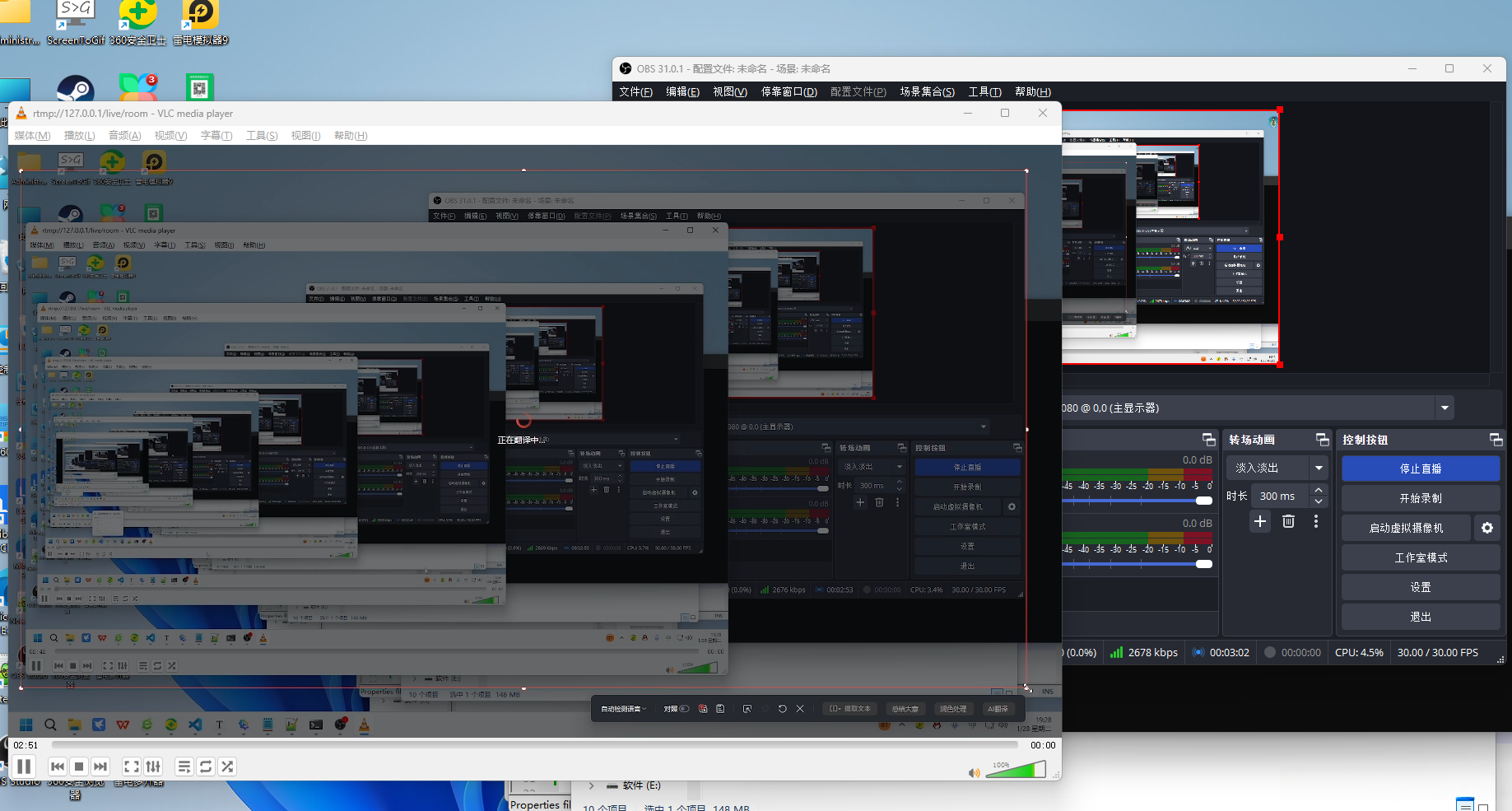
Task: Retry translation with the refresh icon
Action: tap(783, 709)
